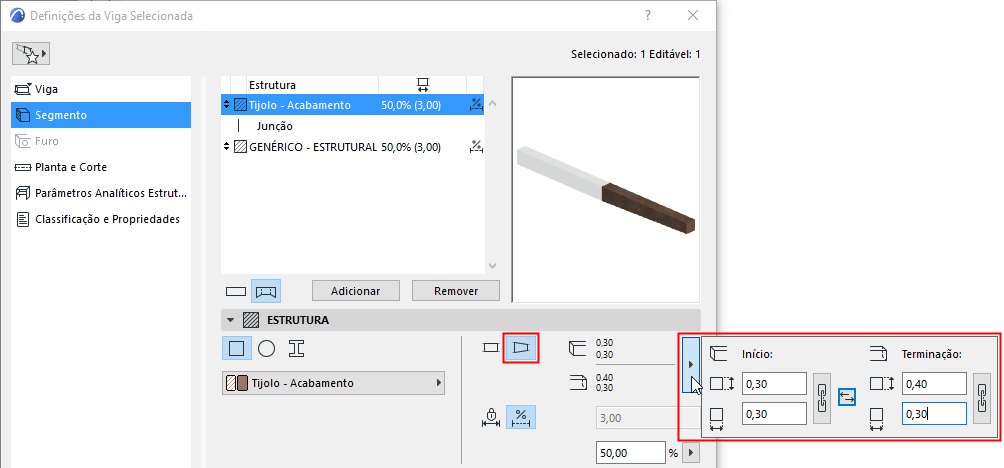1004x468 pixels.
Task: Toggle length mode icon on Tijolo row
Action: [x=475, y=105]
